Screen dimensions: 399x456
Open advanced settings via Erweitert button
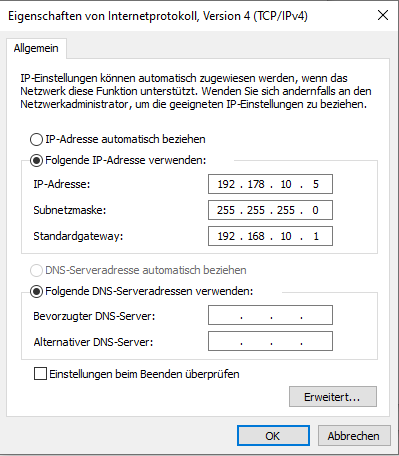coord(333,397)
